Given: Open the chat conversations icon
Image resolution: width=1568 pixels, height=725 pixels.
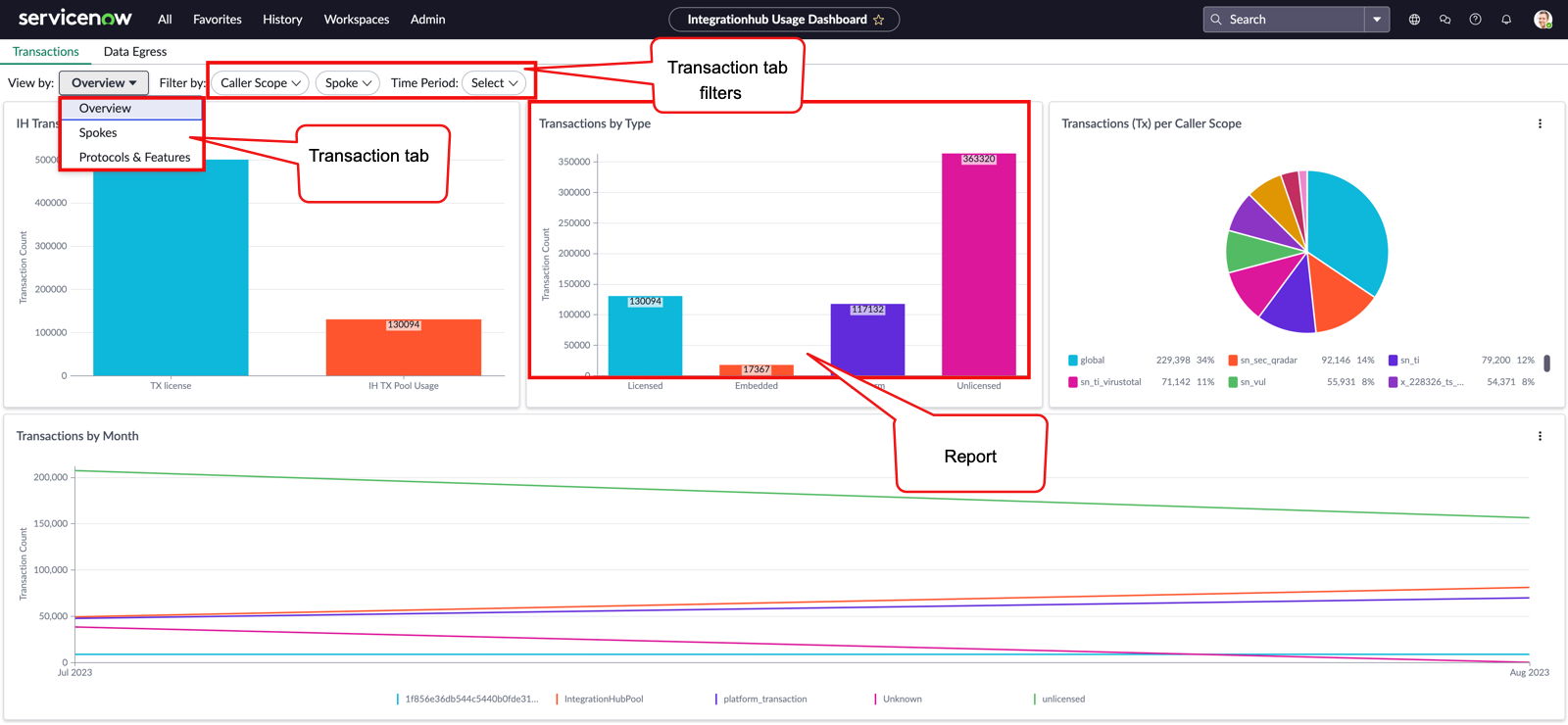Looking at the screenshot, I should tap(1445, 20).
